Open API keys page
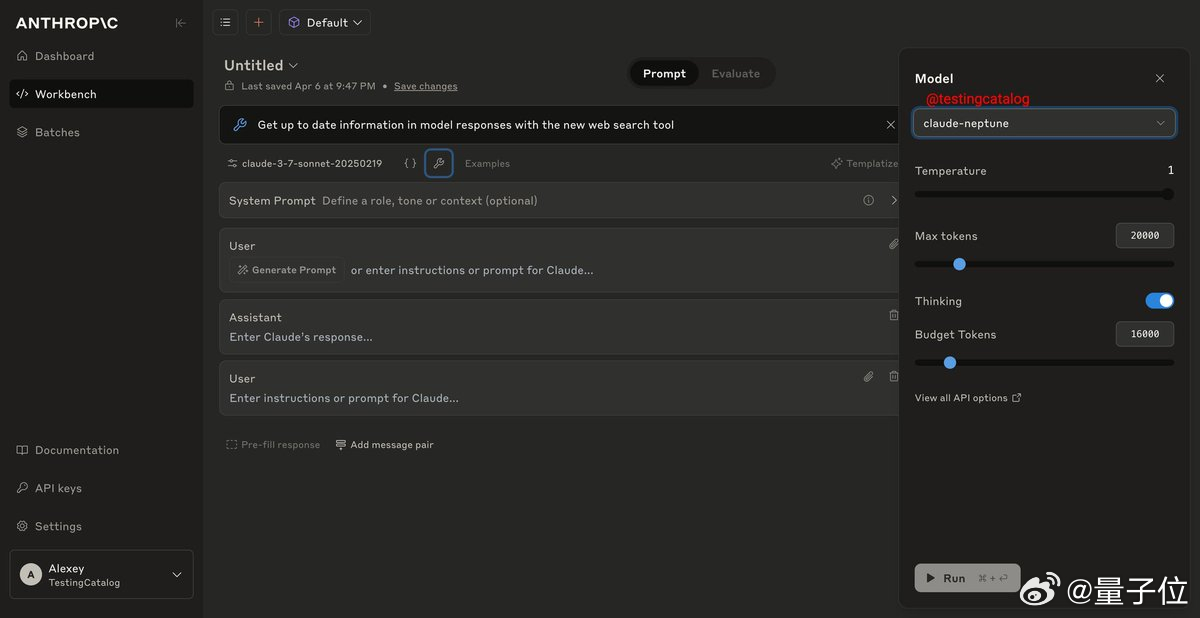The height and width of the screenshot is (618, 1200). pyautogui.click(x=101, y=488)
